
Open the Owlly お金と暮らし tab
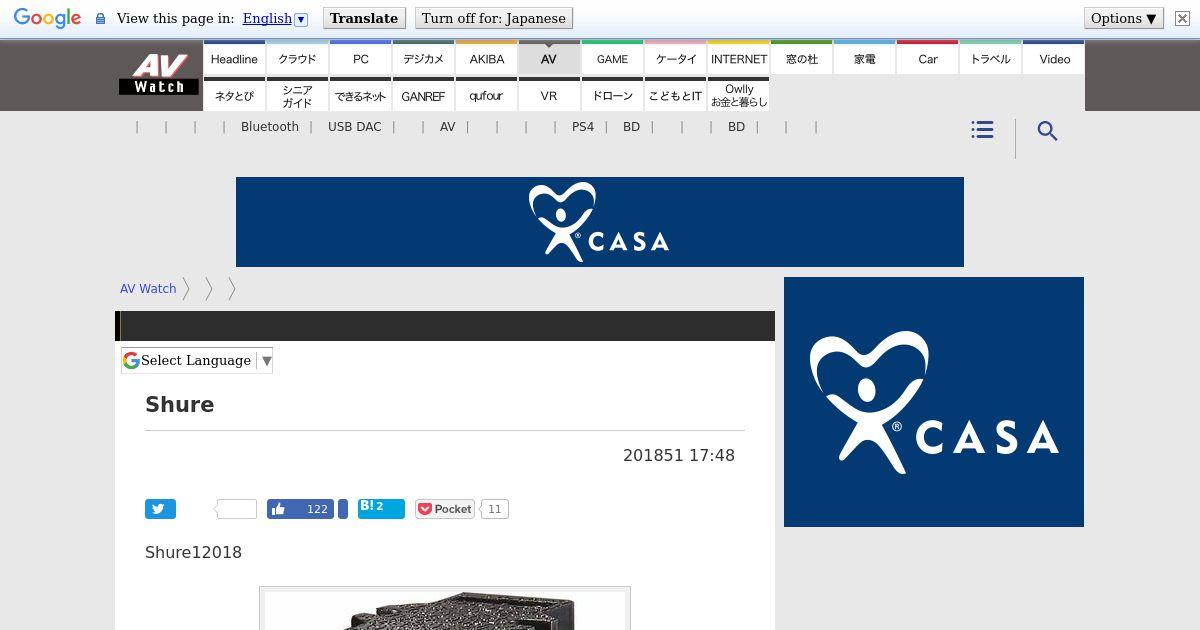(738, 95)
